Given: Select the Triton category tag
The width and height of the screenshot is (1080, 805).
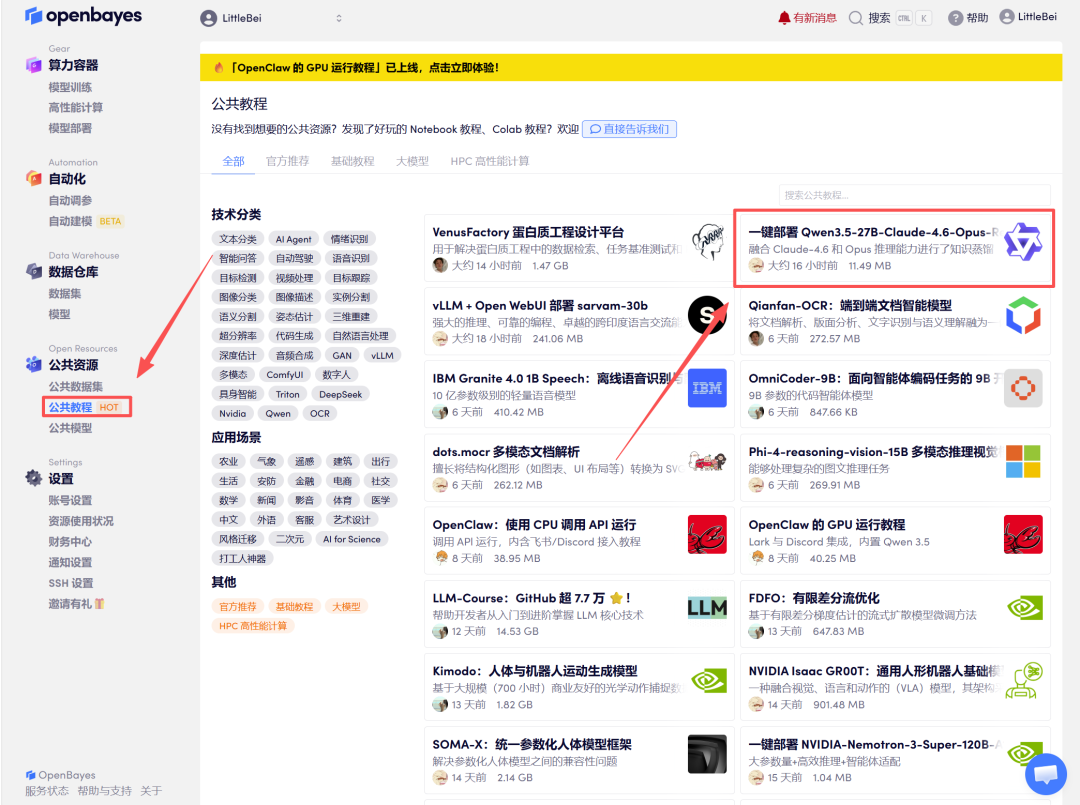Looking at the screenshot, I should [287, 394].
